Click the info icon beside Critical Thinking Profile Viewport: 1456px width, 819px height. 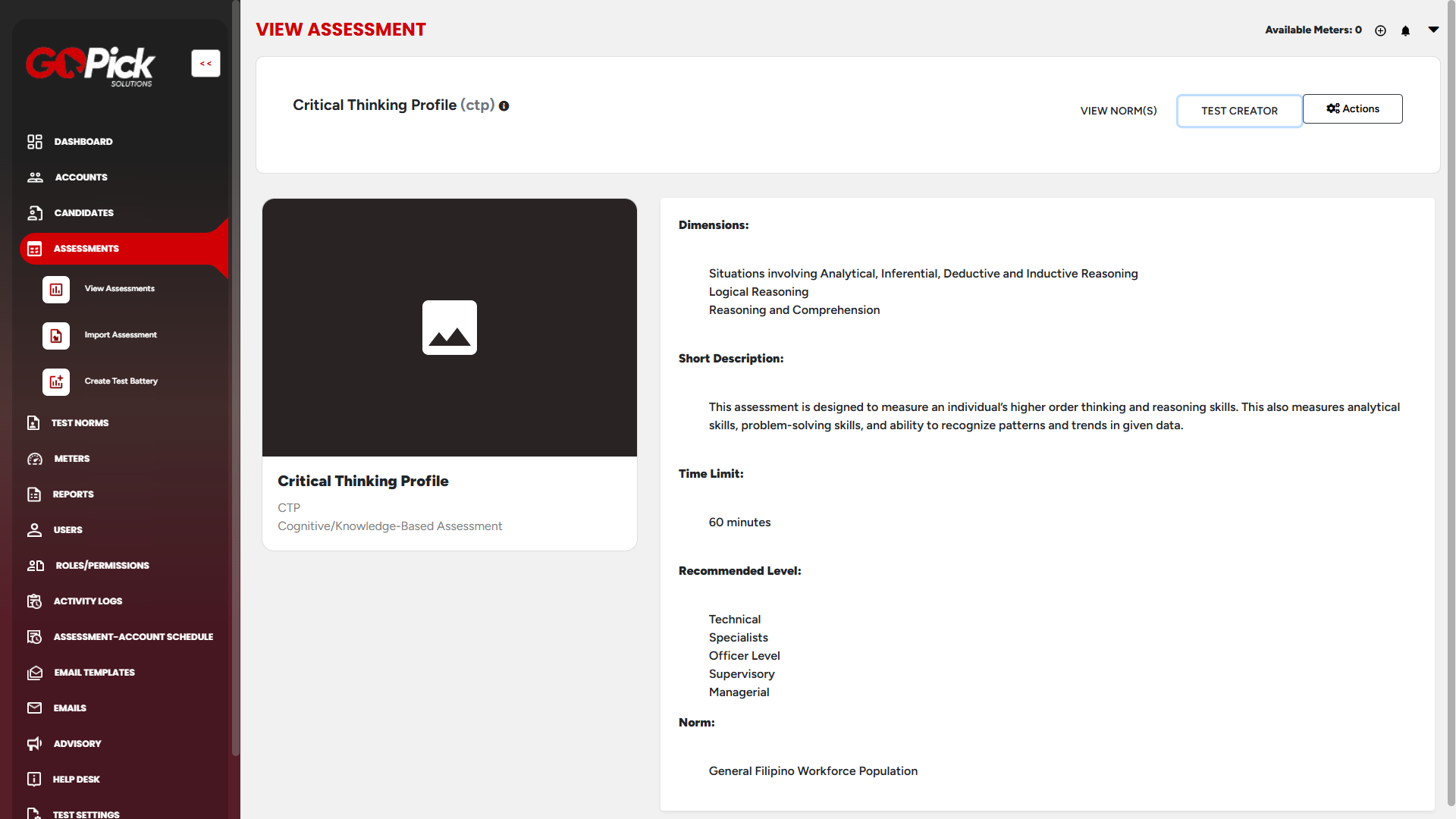pos(504,106)
